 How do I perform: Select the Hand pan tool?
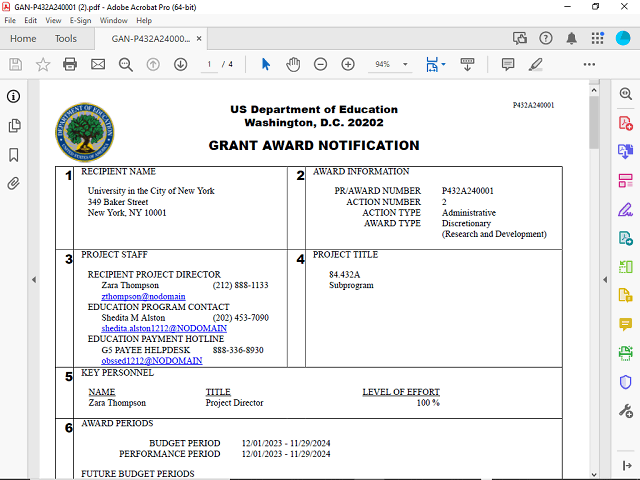293,64
